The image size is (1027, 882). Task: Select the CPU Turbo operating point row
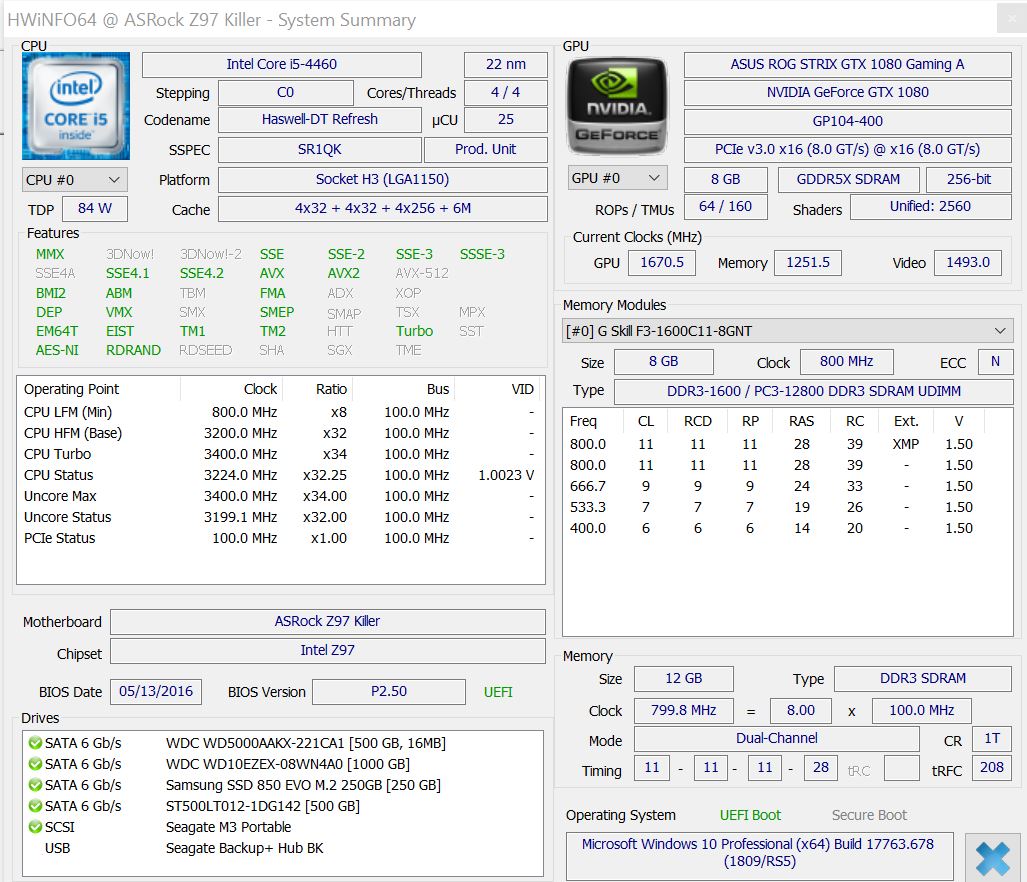280,454
